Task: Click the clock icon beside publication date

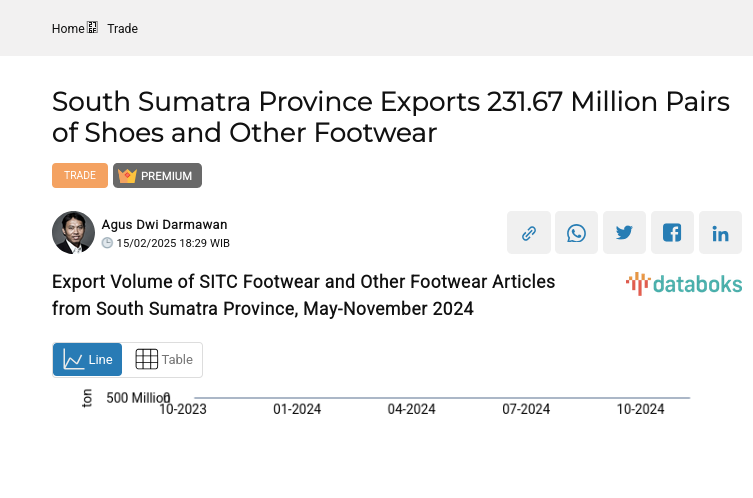Action: pos(107,243)
